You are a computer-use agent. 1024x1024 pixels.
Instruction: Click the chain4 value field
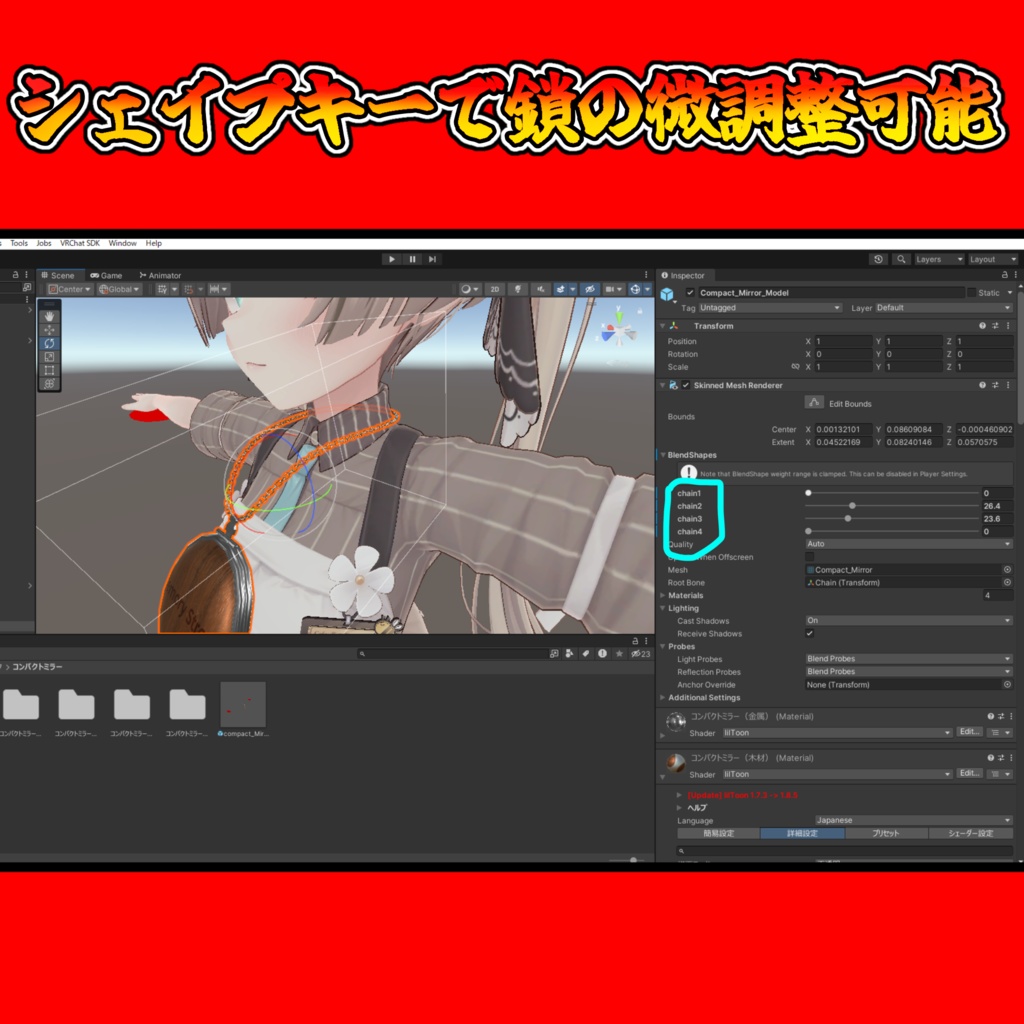click(997, 532)
